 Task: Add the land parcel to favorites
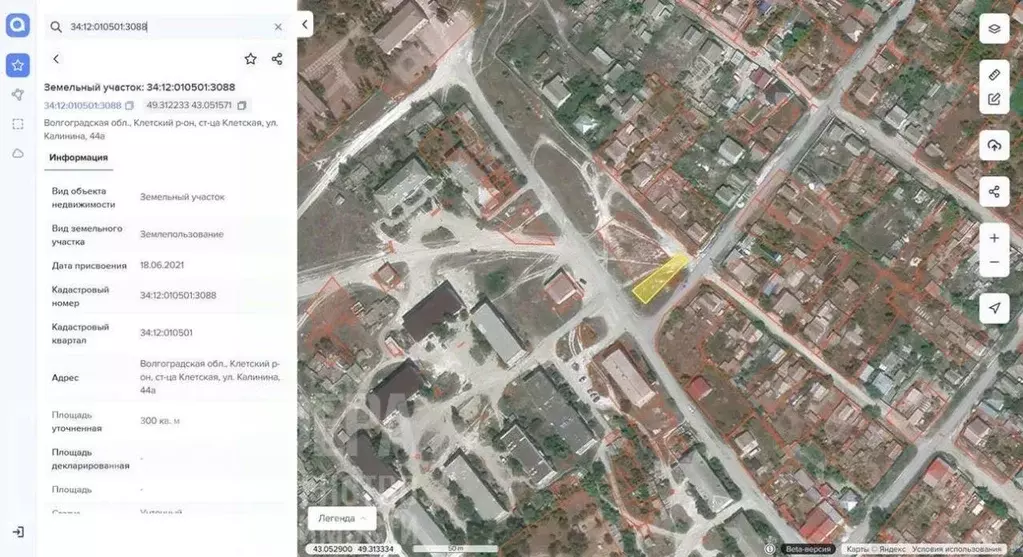click(x=250, y=59)
